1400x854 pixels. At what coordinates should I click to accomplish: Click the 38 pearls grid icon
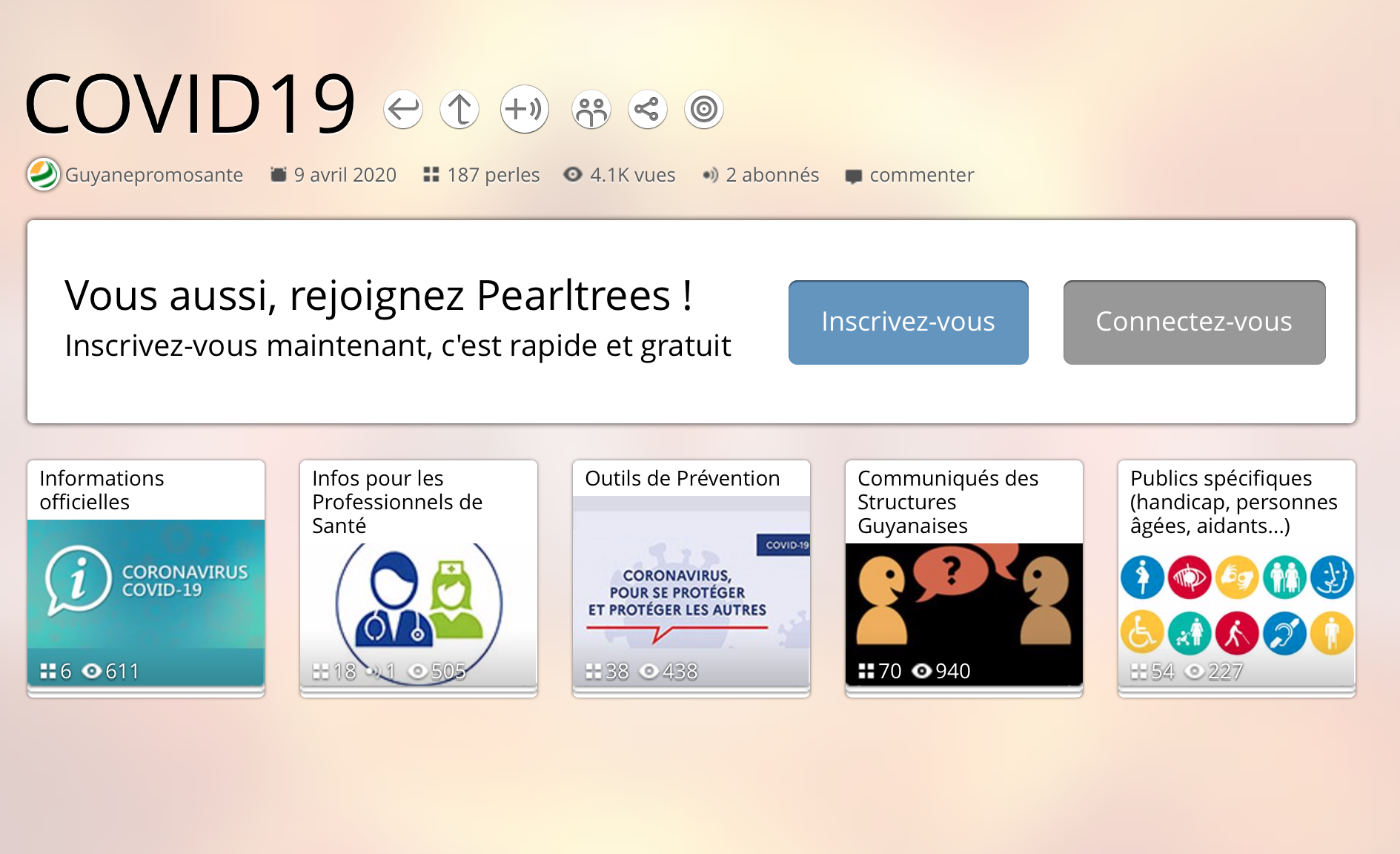[594, 671]
